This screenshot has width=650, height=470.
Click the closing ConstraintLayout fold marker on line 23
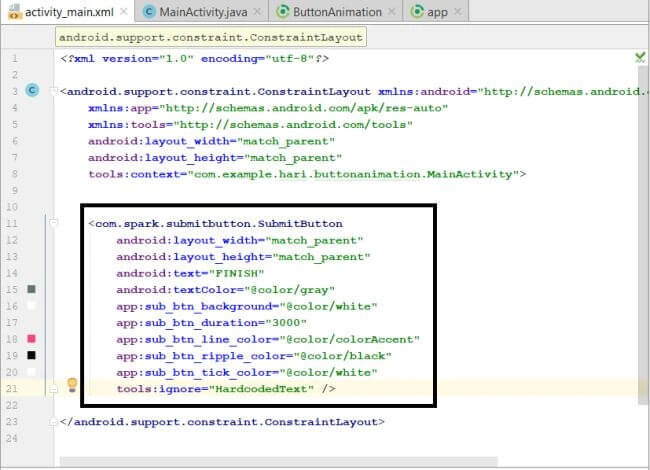53,422
